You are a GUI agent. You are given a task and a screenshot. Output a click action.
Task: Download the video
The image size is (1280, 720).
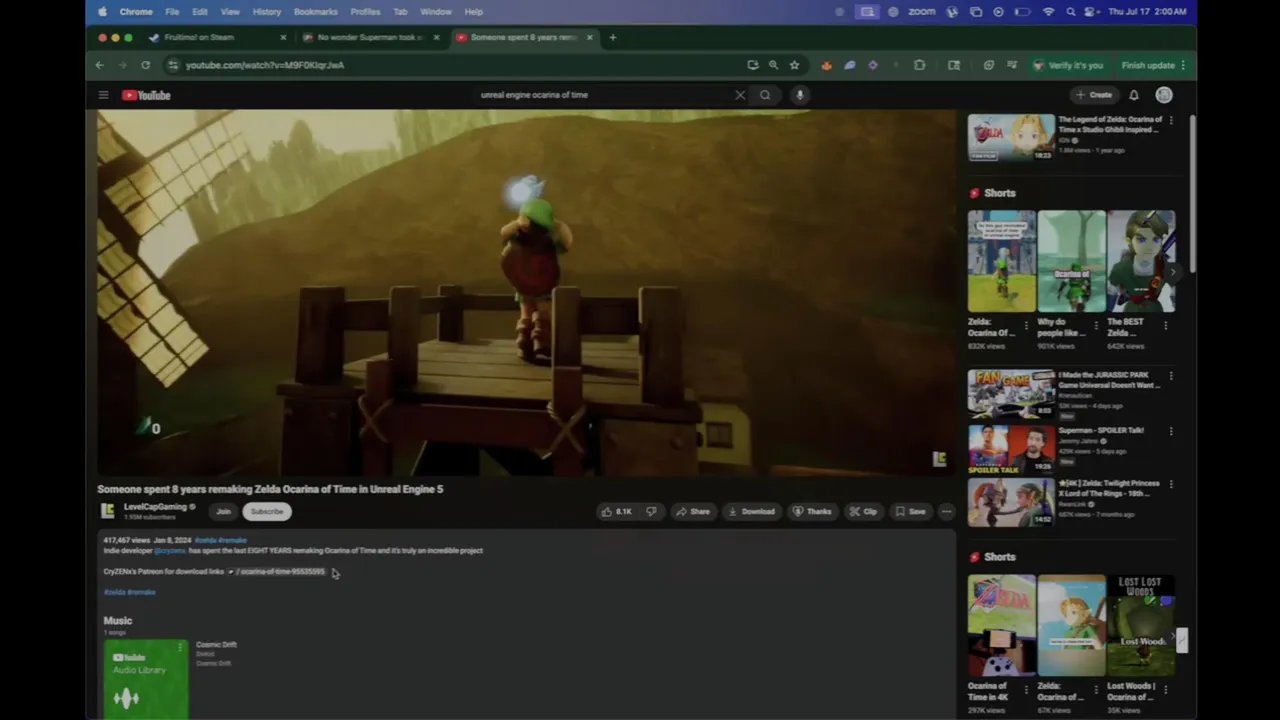click(751, 511)
